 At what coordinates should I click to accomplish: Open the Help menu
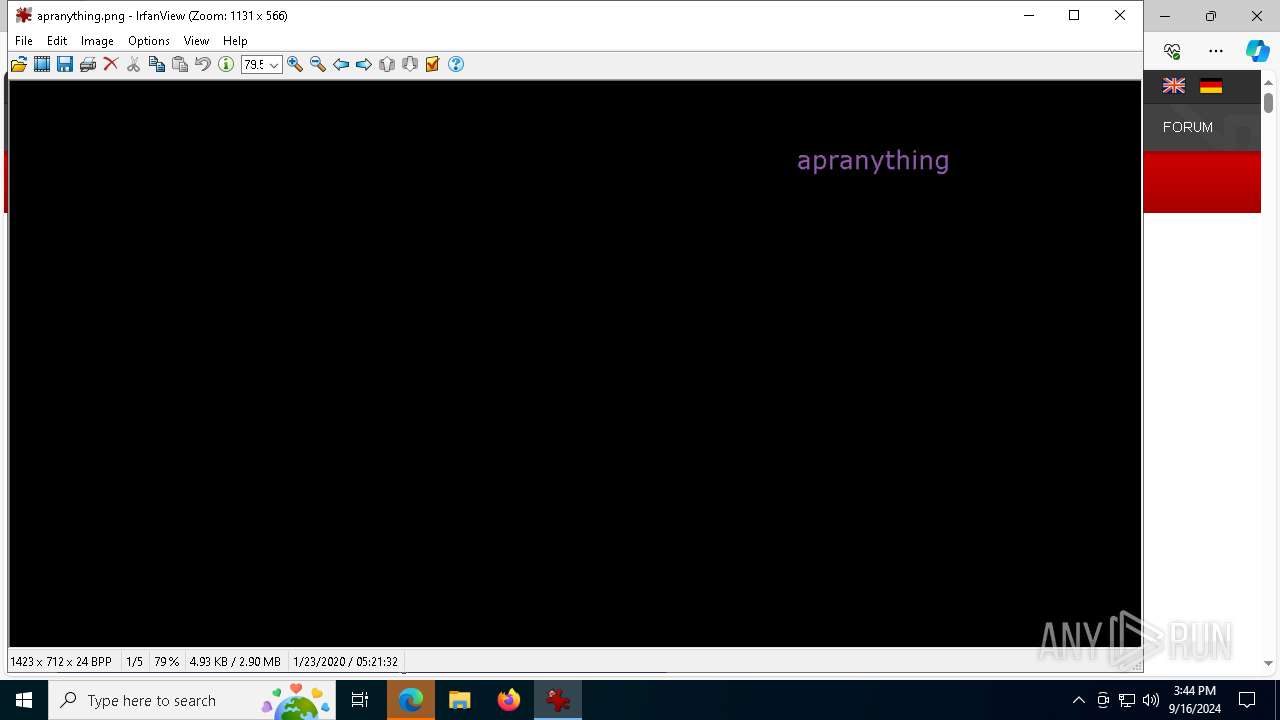point(235,41)
